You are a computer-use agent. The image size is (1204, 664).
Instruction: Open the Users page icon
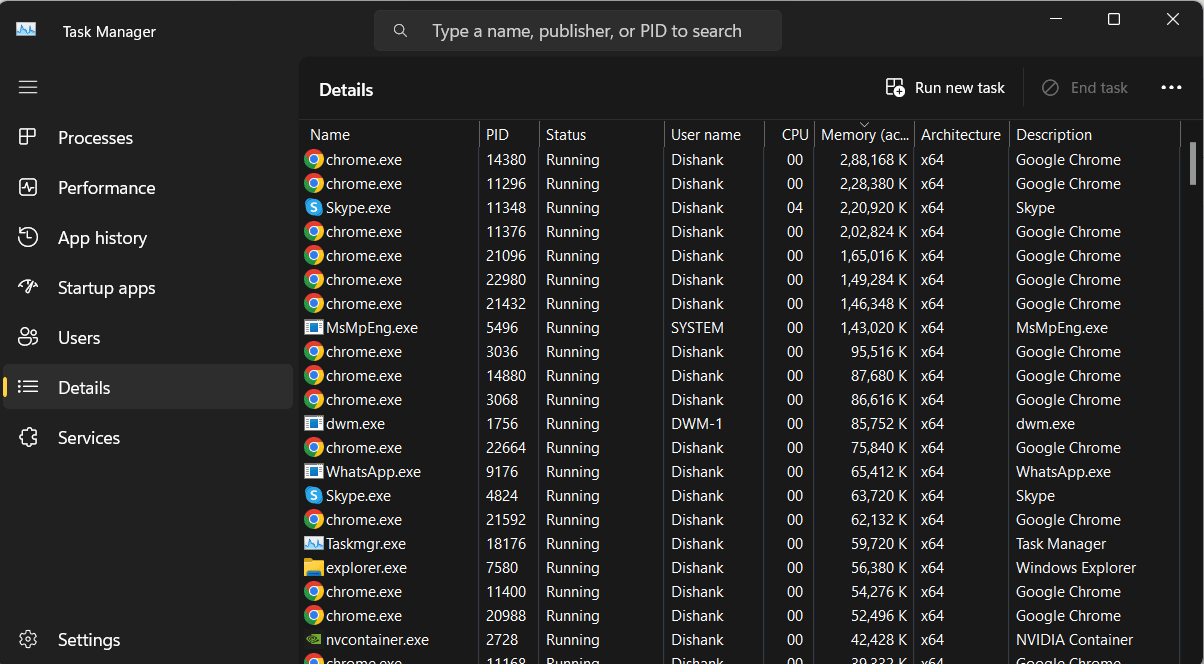(x=28, y=337)
